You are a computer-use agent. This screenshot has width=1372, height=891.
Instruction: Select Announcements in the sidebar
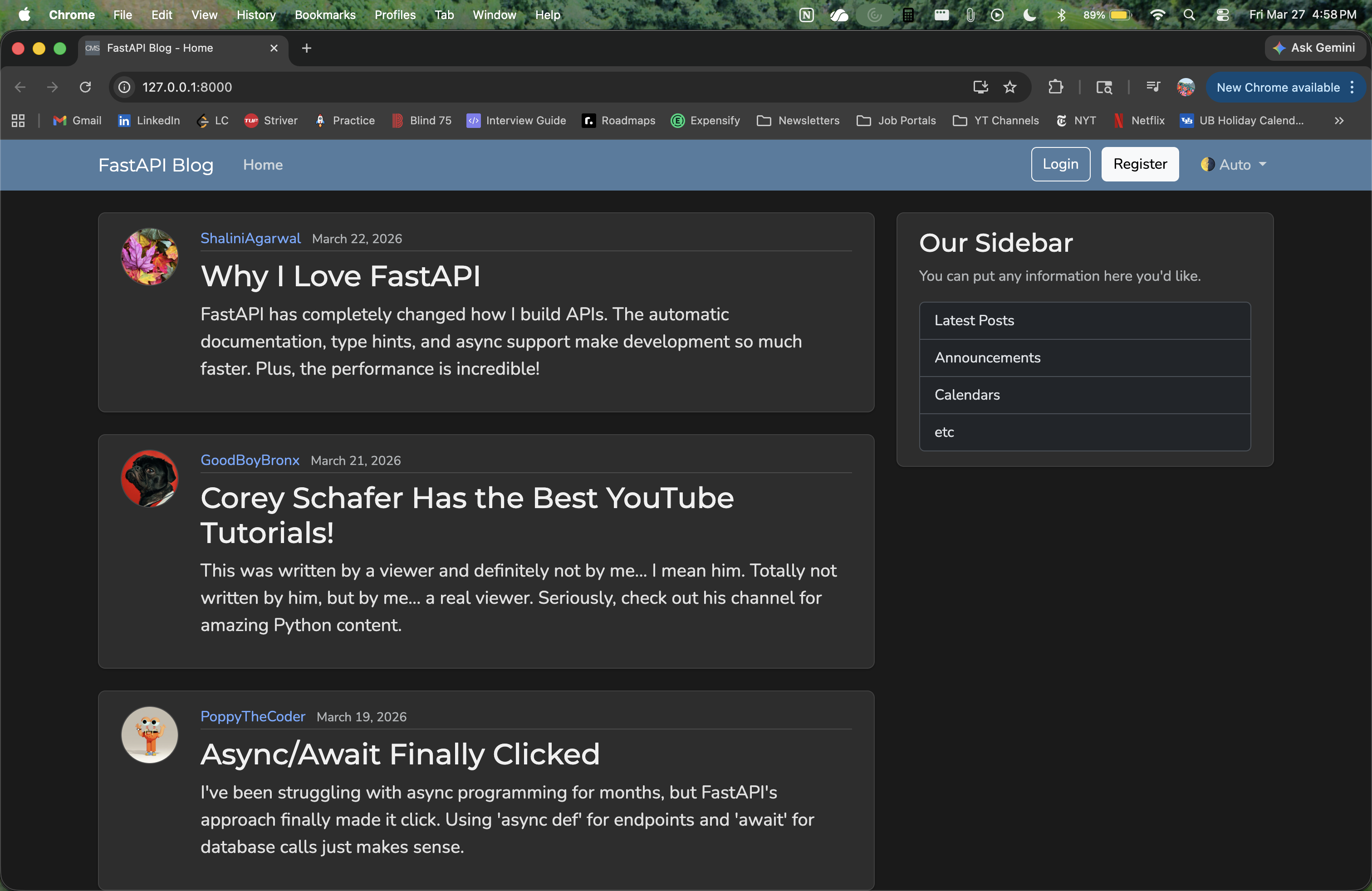[x=1085, y=358]
